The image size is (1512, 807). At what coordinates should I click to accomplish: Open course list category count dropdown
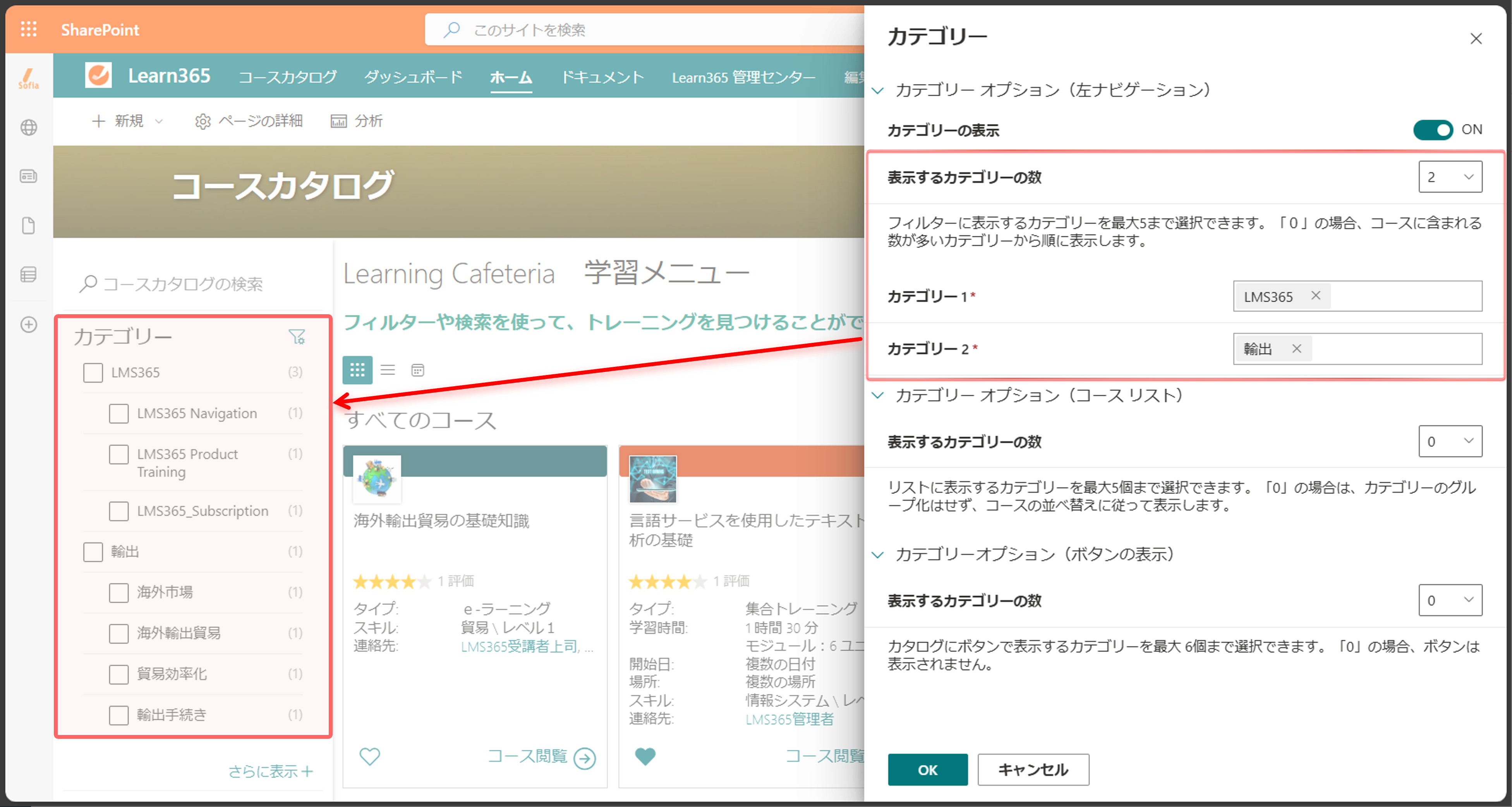[x=1450, y=441]
